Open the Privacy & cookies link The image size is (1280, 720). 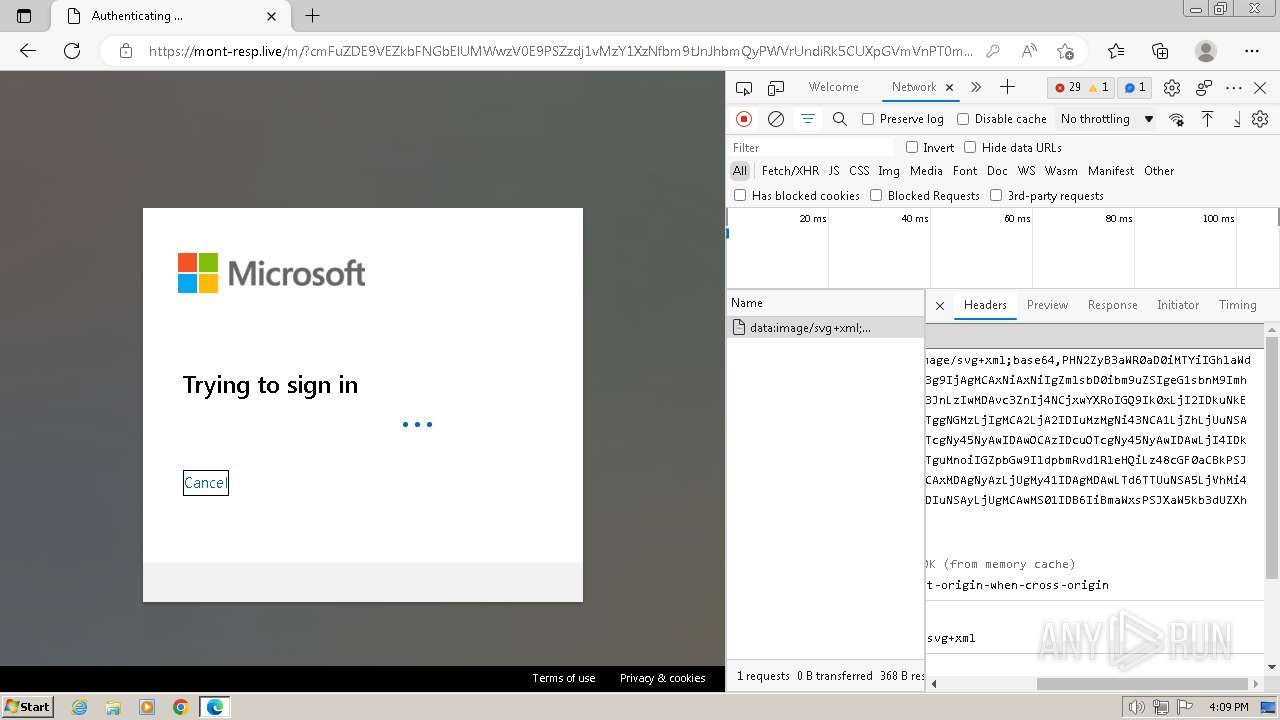[x=663, y=678]
